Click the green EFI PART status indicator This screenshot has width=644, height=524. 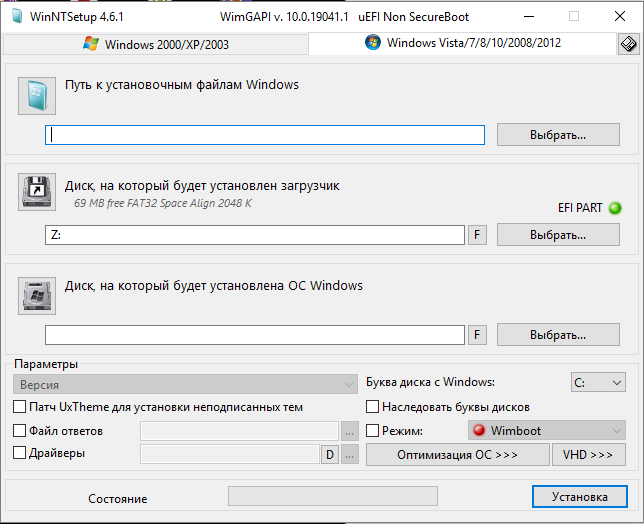(x=615, y=208)
